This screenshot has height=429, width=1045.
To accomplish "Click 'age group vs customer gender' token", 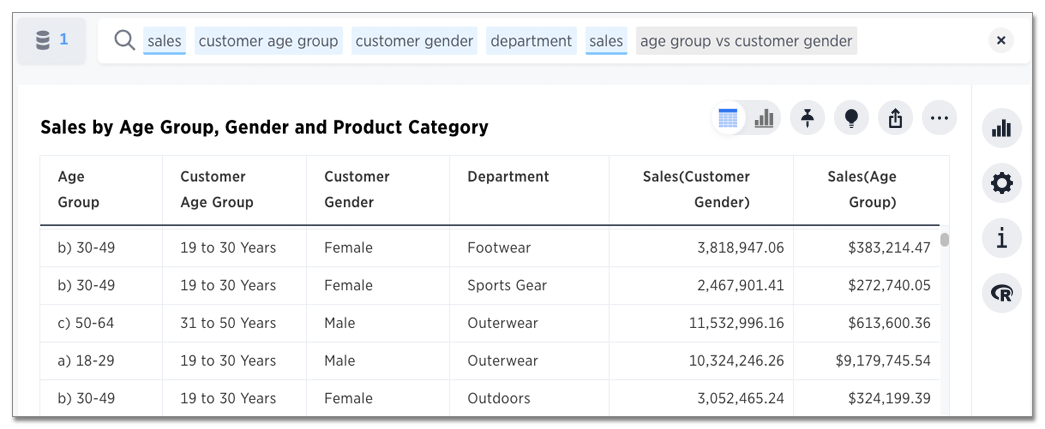I will point(746,41).
